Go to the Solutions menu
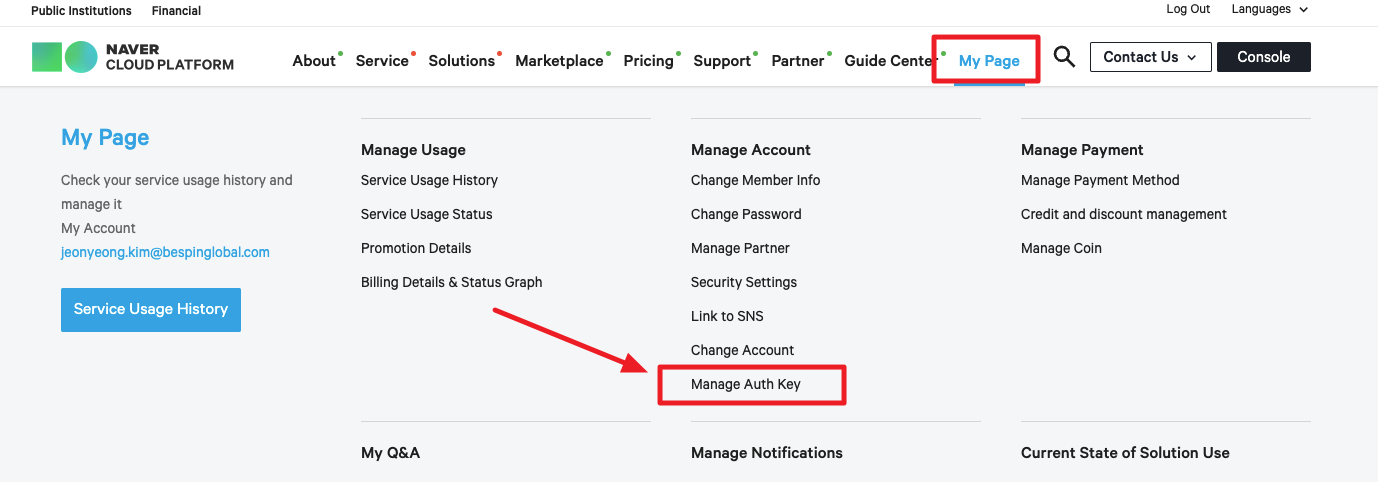 [461, 61]
